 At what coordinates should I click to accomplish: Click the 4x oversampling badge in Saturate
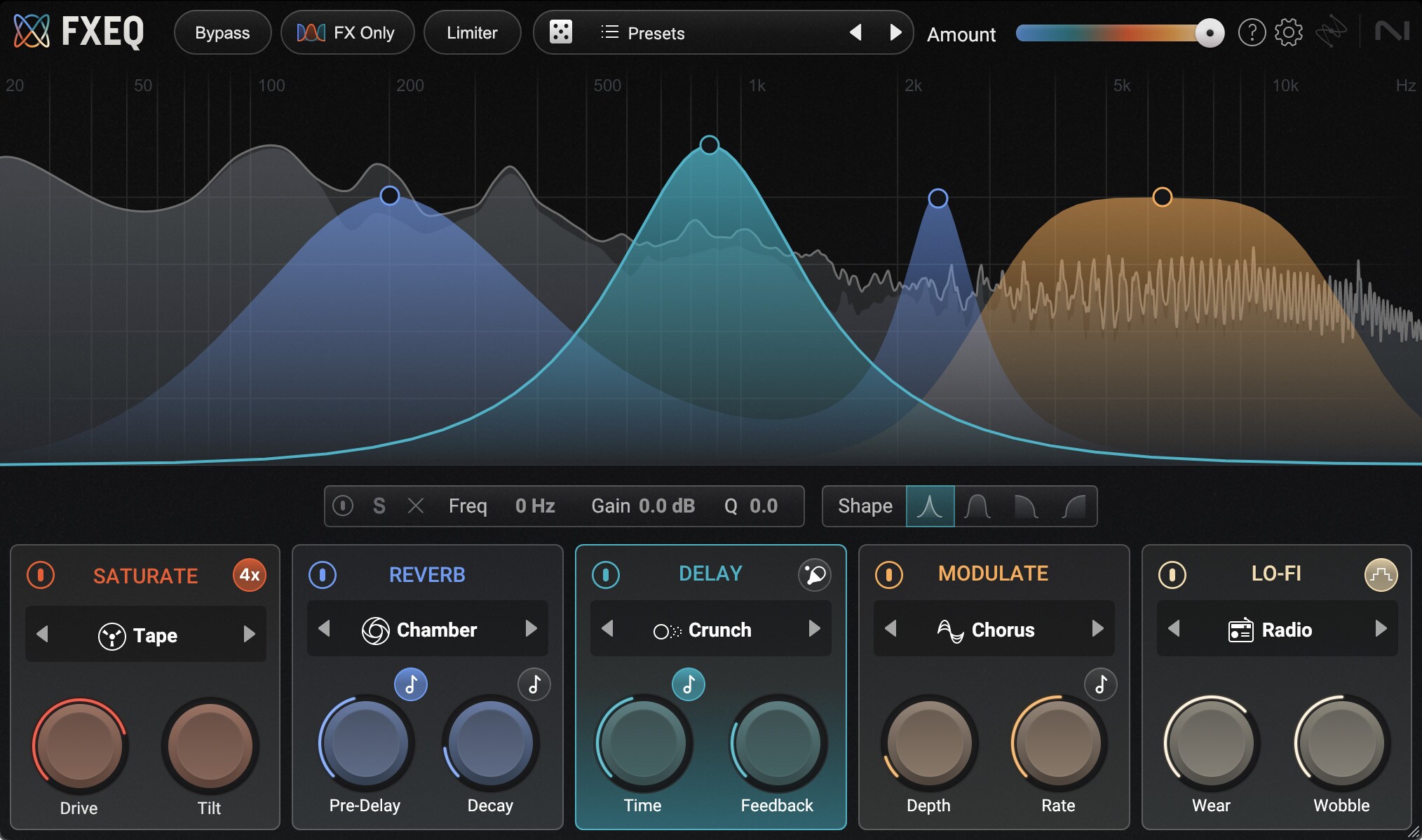pyautogui.click(x=250, y=575)
